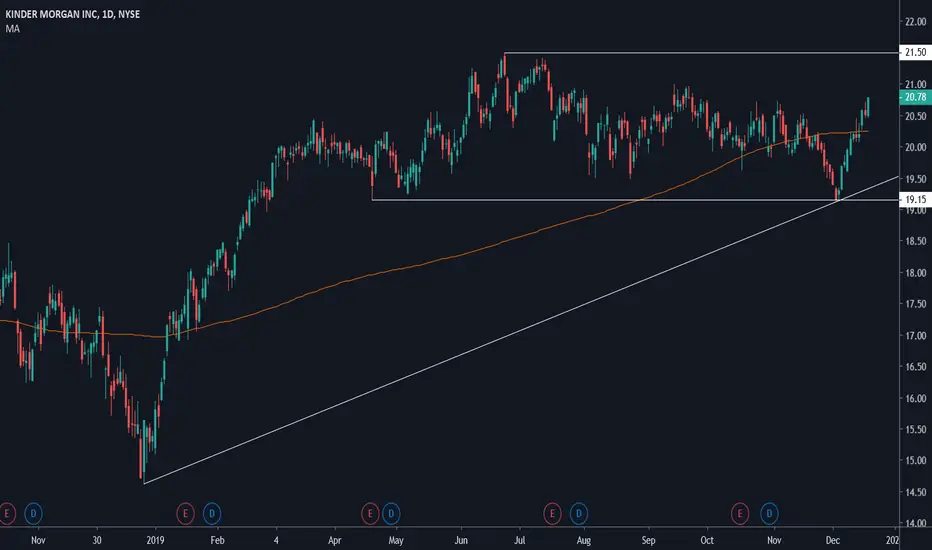Click the 16.00 price axis label

pyautogui.click(x=915, y=398)
